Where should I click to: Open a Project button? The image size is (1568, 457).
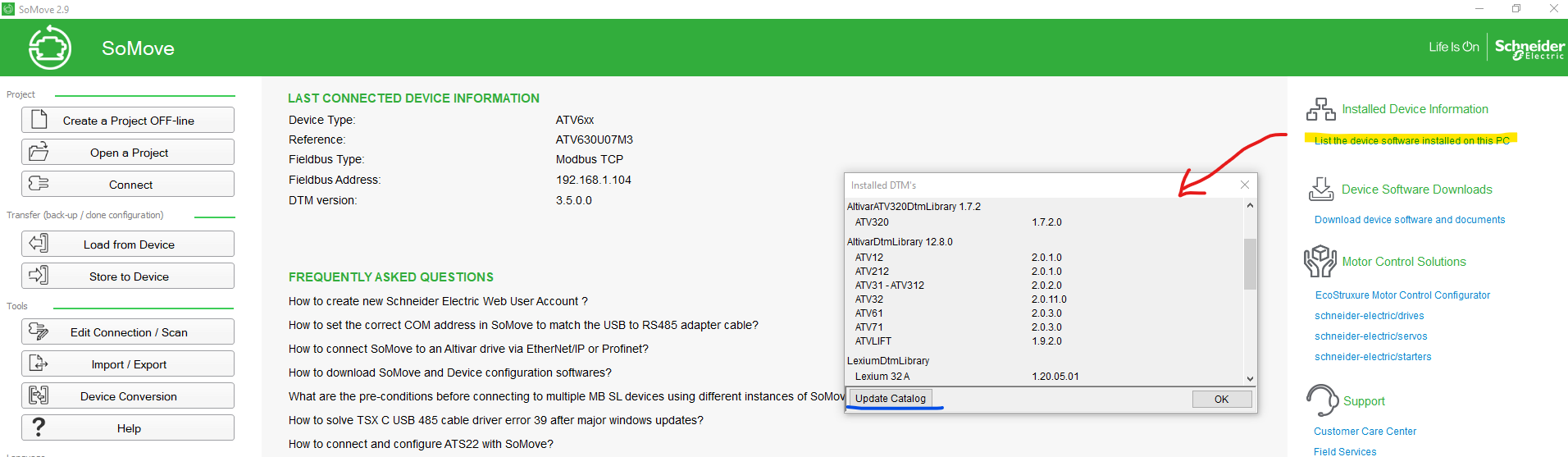click(128, 152)
